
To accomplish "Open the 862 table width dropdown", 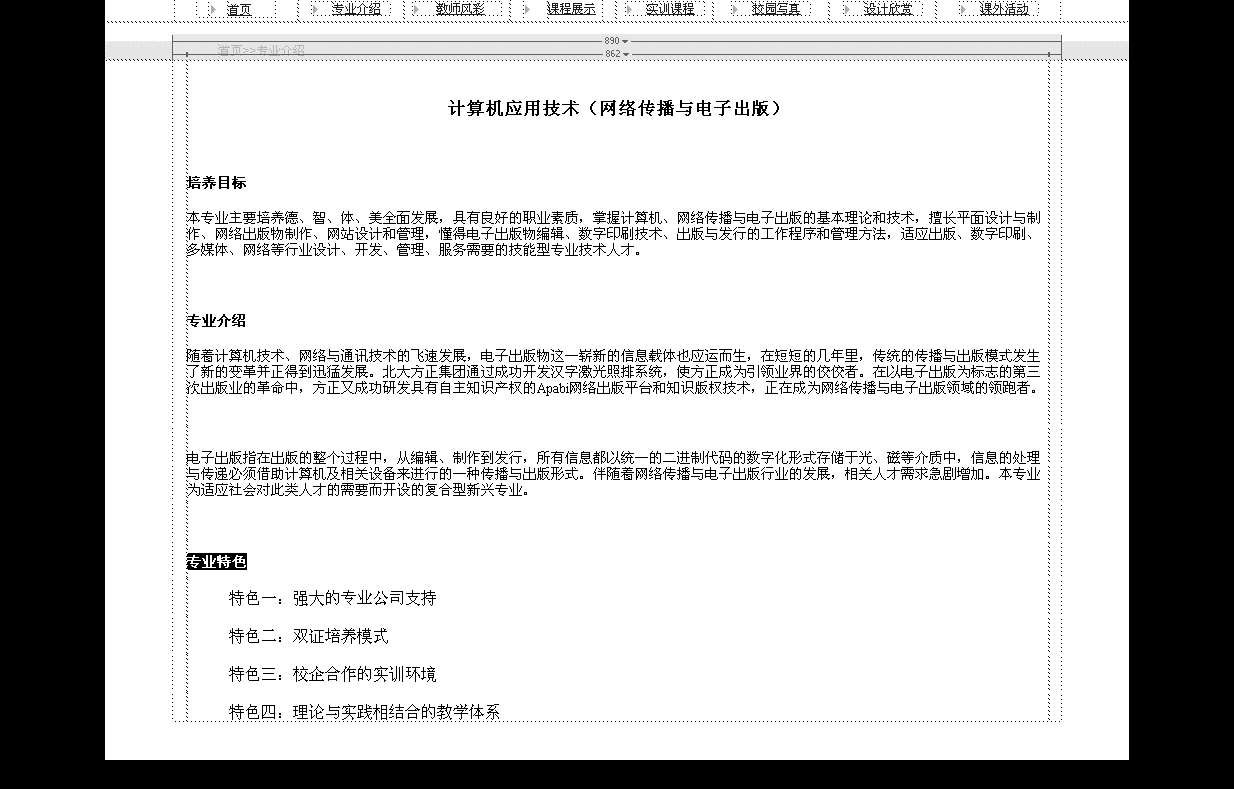I will point(626,54).
